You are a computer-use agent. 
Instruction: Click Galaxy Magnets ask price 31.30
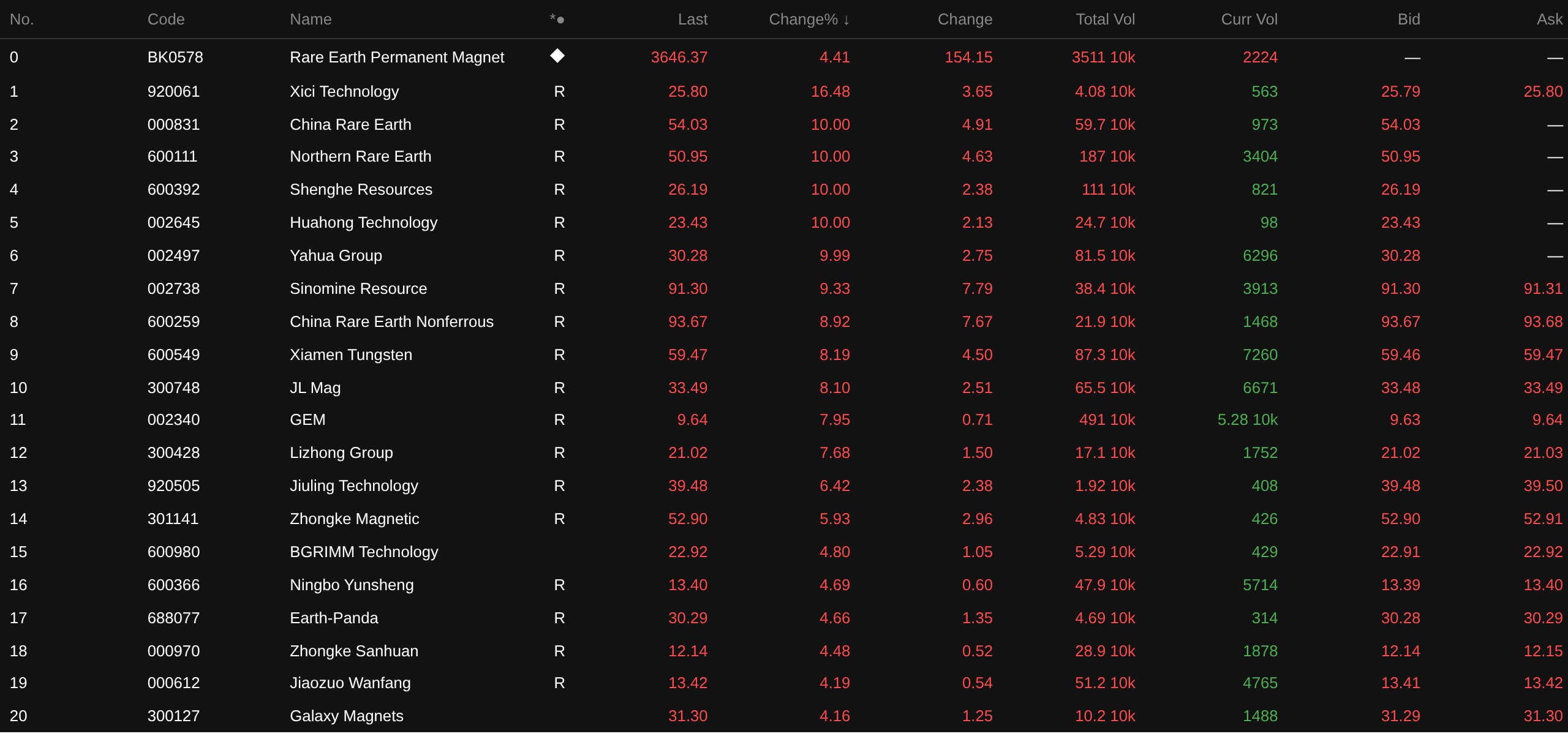[1542, 716]
